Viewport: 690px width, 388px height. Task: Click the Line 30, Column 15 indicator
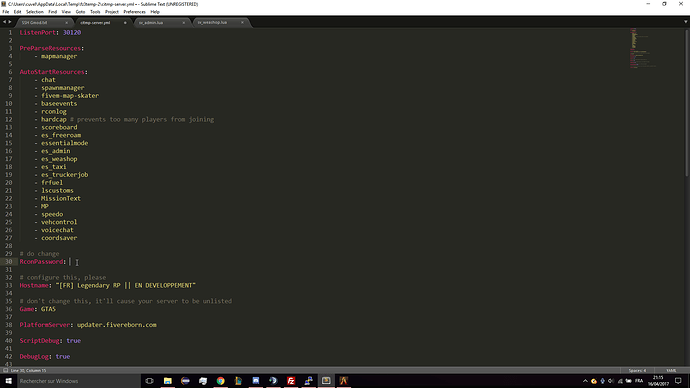coord(28,370)
